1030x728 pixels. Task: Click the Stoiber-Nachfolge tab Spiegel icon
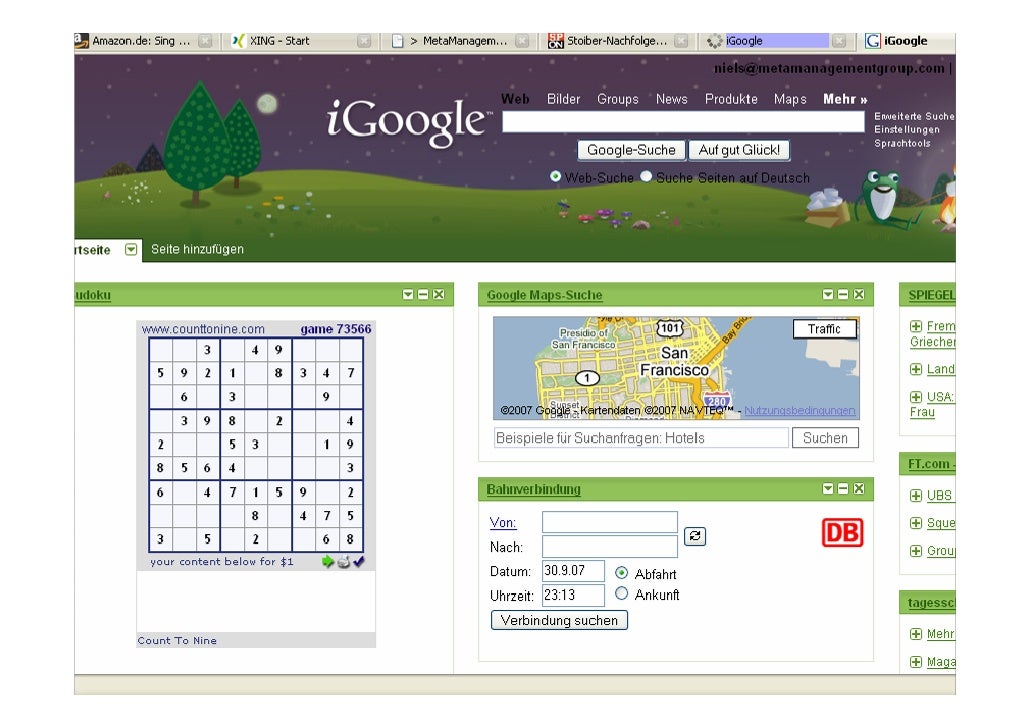coord(556,41)
